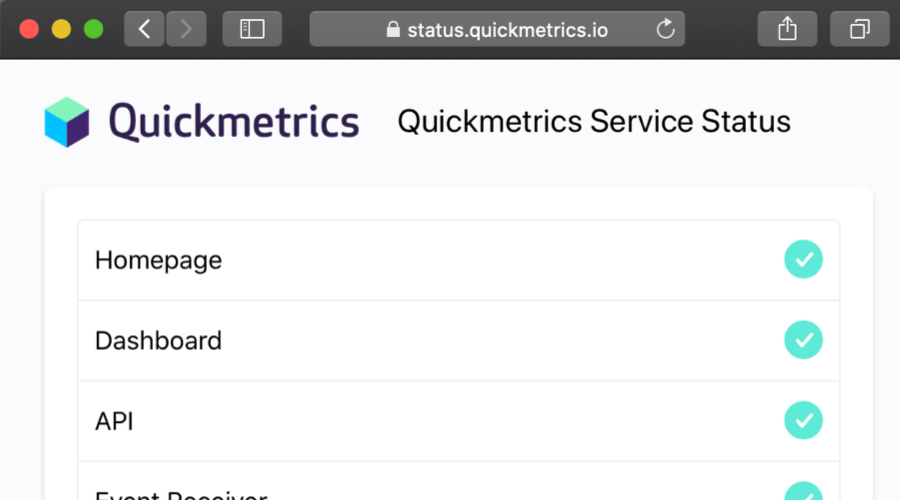Viewport: 900px width, 500px height.
Task: Click the Quickmetrics cube logo
Action: pyautogui.click(x=67, y=122)
